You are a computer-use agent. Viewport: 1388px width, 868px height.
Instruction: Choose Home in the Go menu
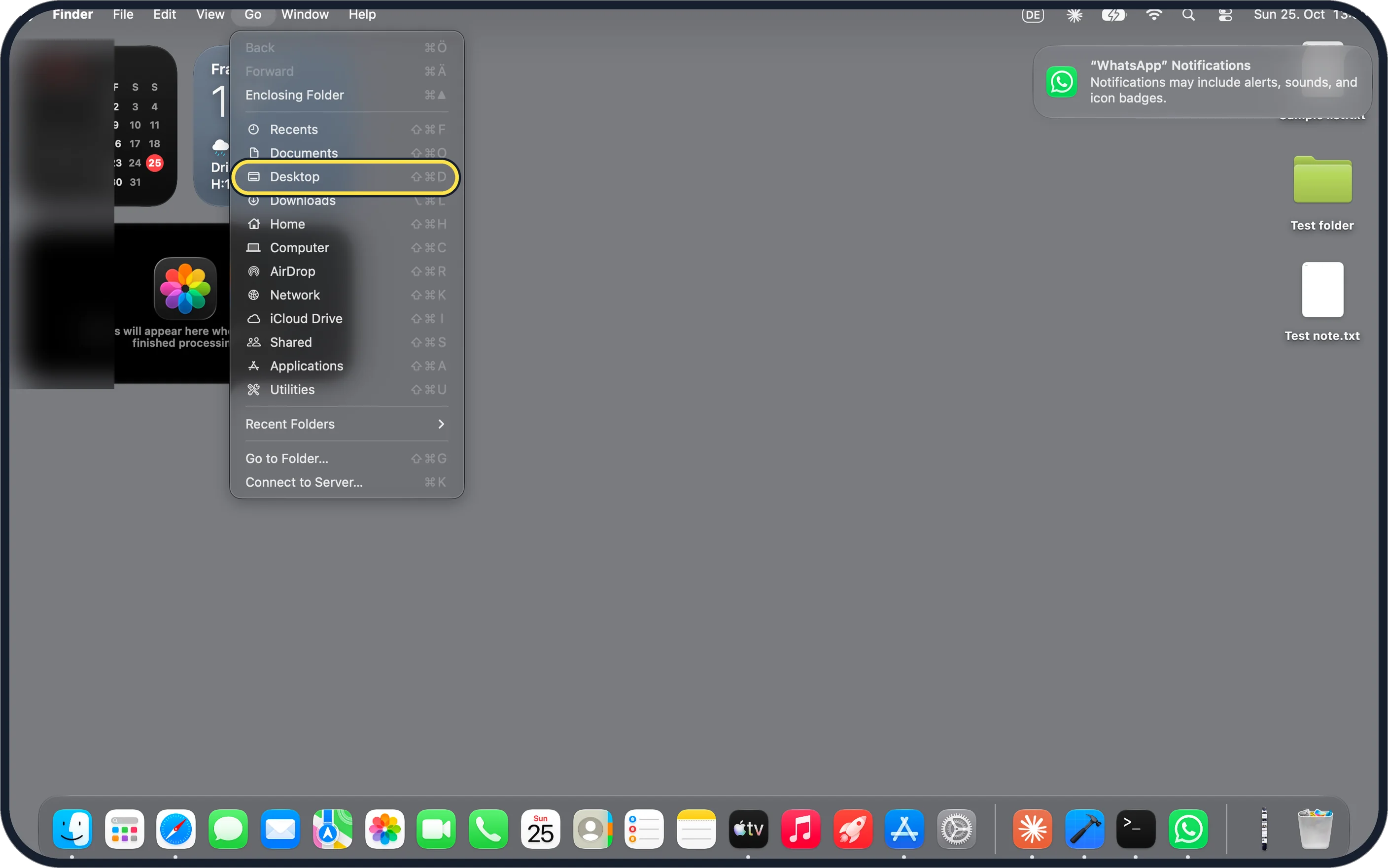tap(347, 224)
